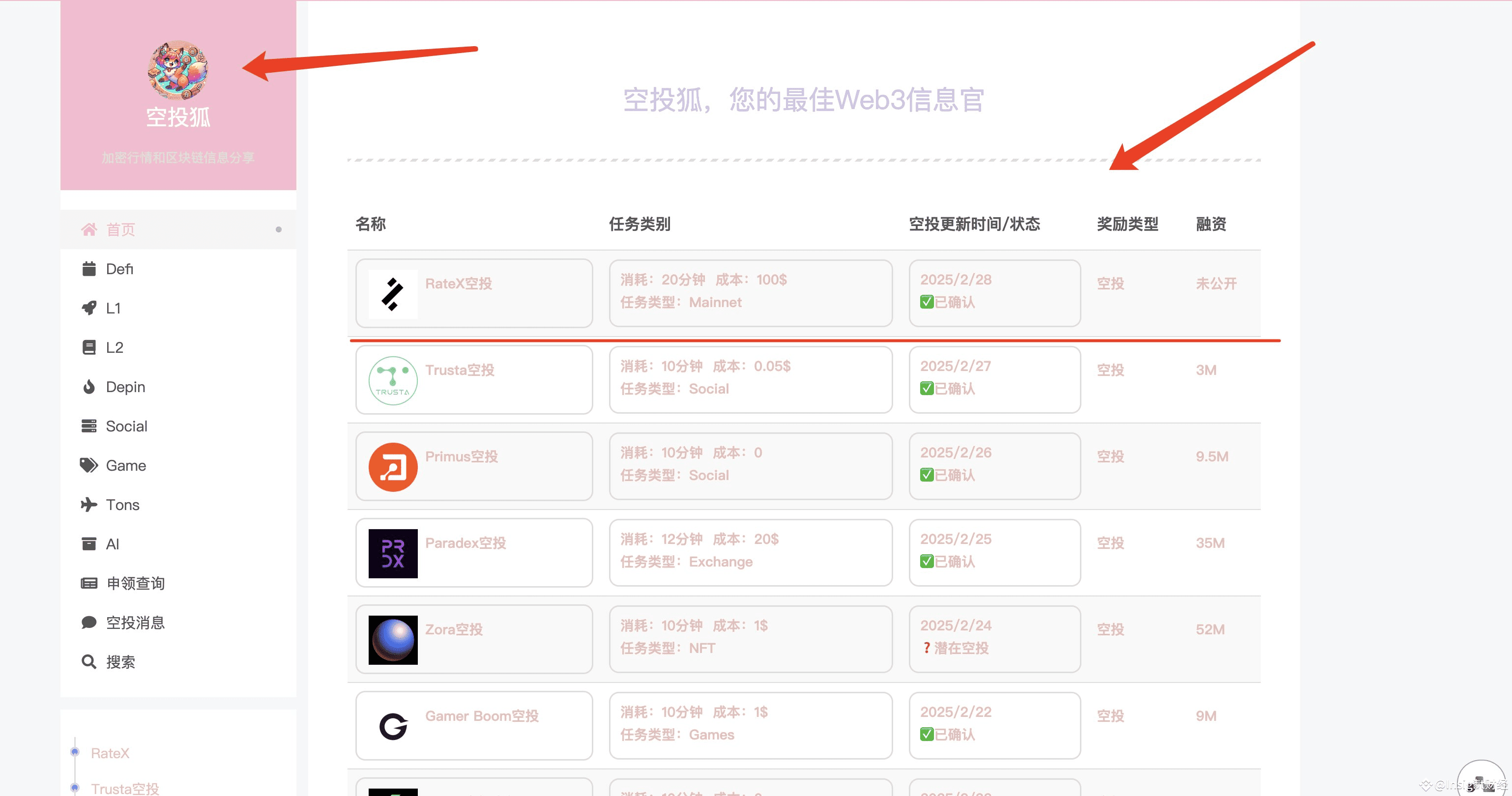Select the Depin flame icon in sidebar
Image resolution: width=1512 pixels, height=796 pixels.
click(88, 387)
